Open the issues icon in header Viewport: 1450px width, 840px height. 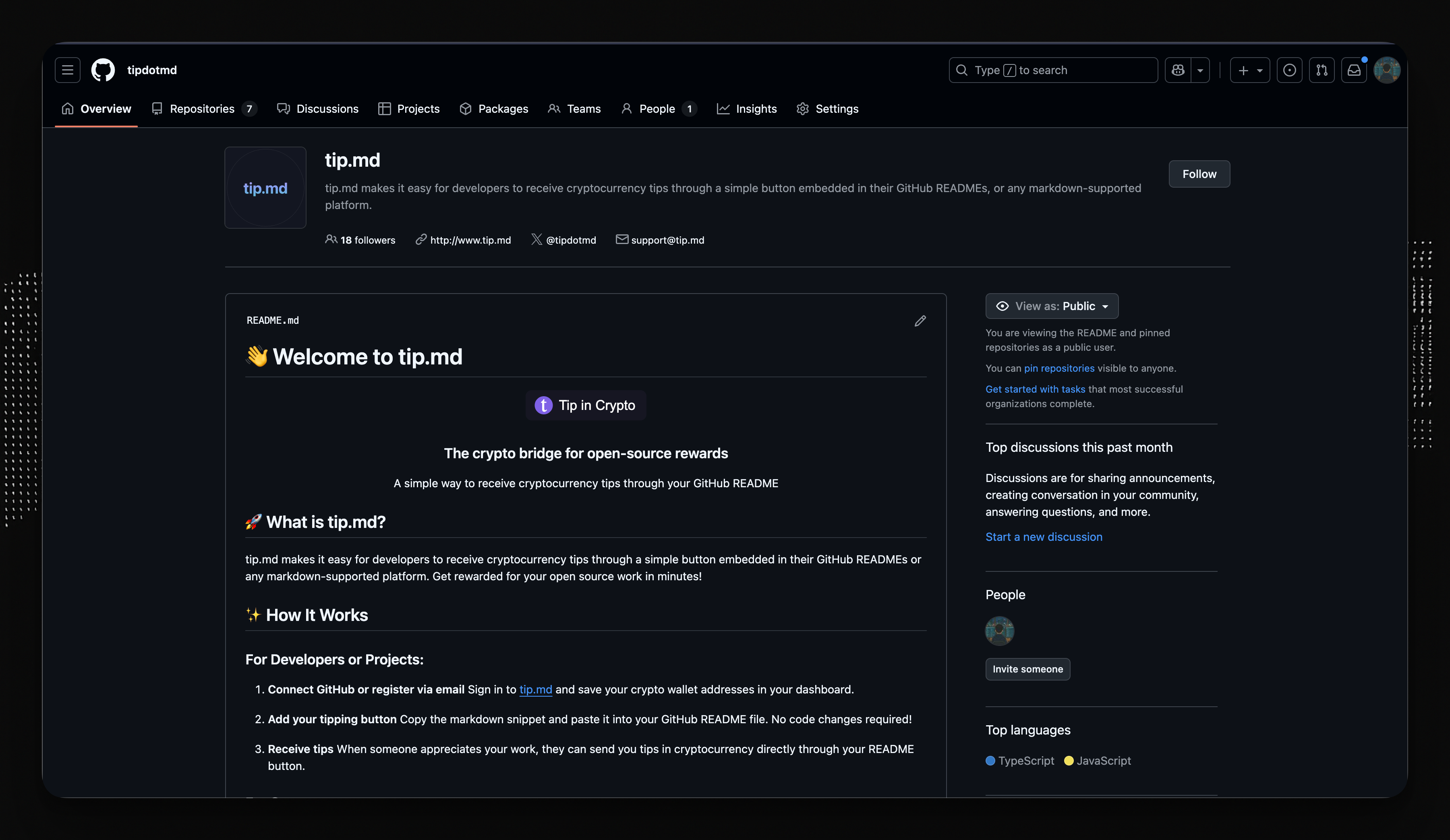coord(1289,70)
